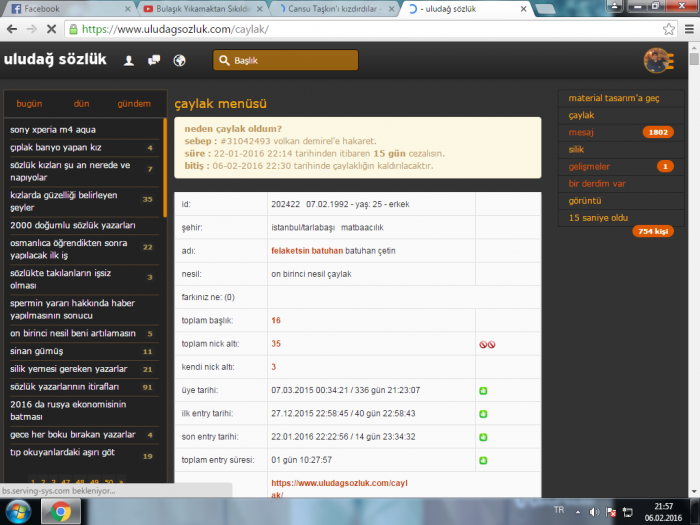Screen dimensions: 700x525
Task: Open topic sony xperia m4 aqua
Action: click(x=53, y=130)
